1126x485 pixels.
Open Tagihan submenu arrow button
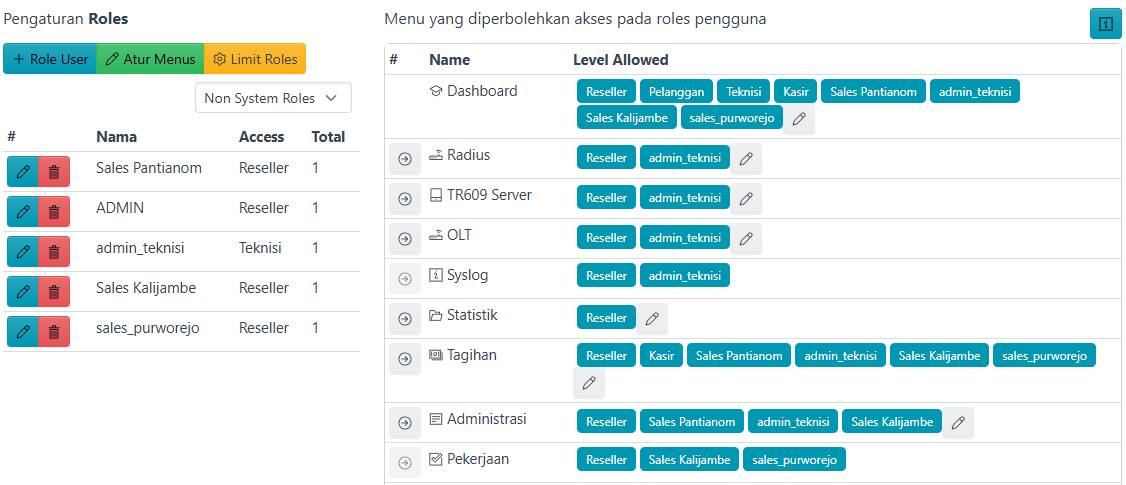[404, 359]
